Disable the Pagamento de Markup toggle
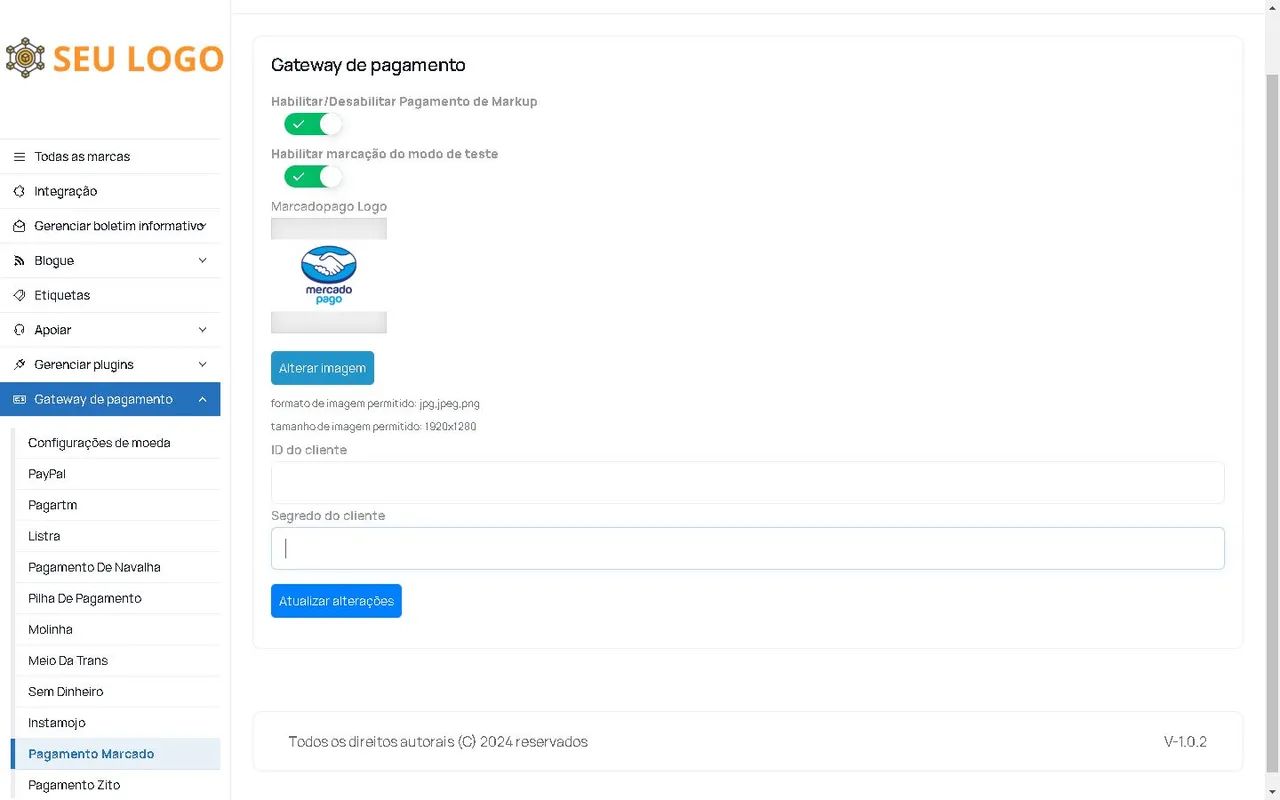Viewport: 1280px width, 800px height. pos(312,124)
